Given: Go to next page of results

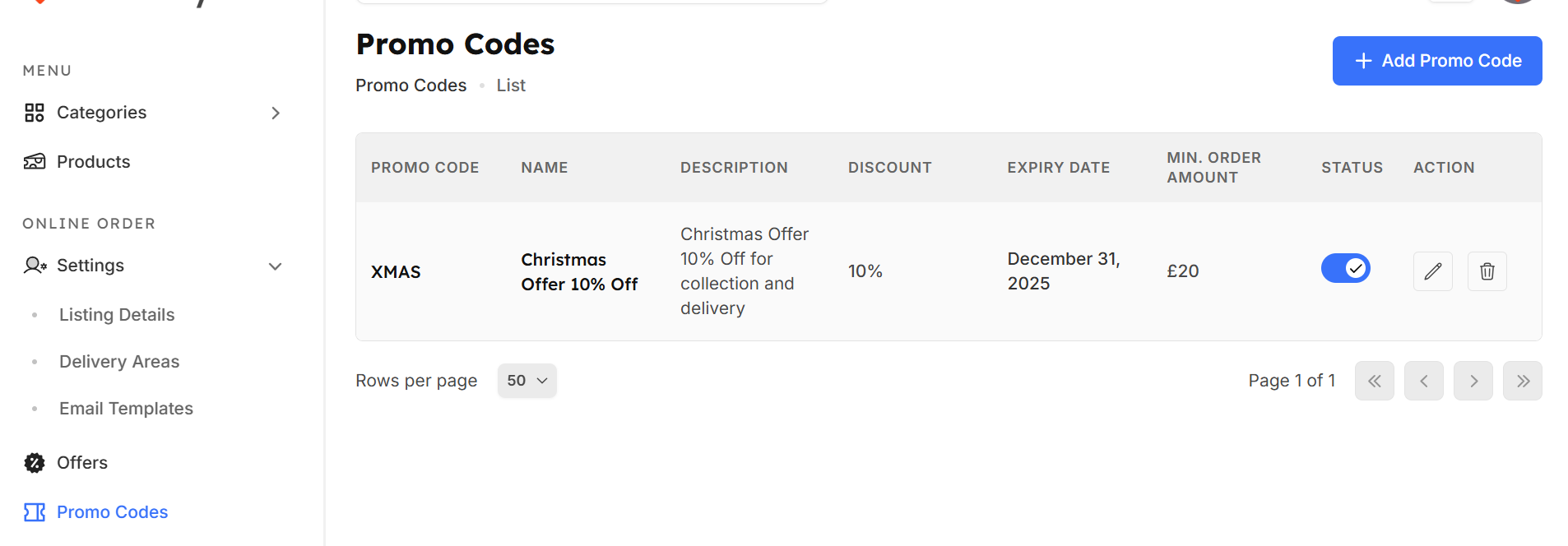Looking at the screenshot, I should [1473, 381].
